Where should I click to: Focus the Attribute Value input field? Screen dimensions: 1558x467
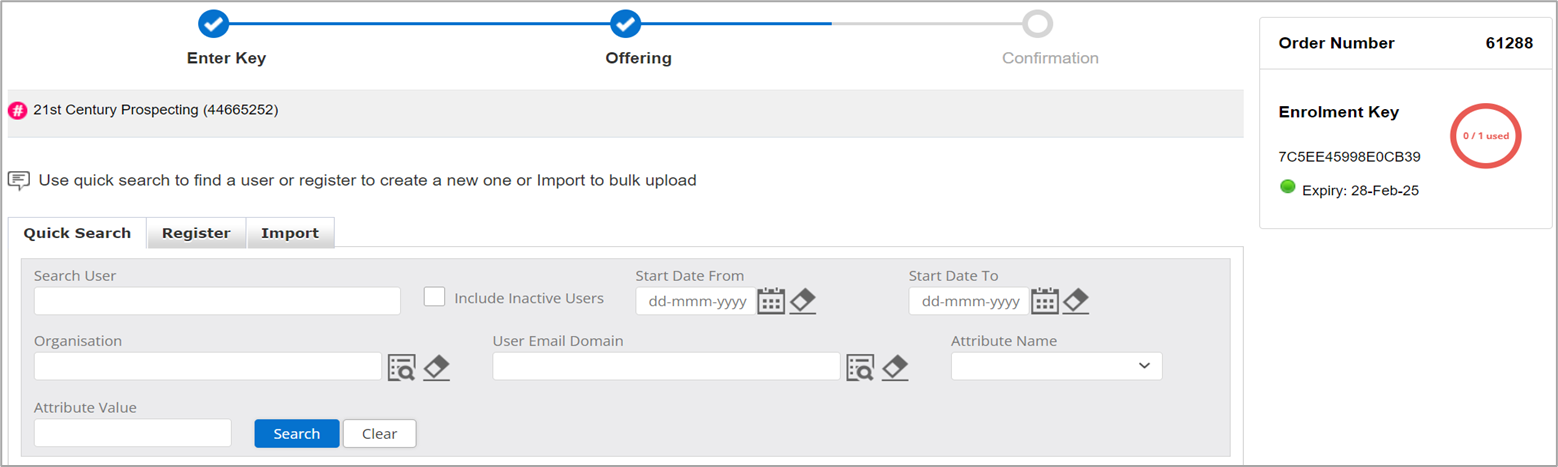[133, 433]
